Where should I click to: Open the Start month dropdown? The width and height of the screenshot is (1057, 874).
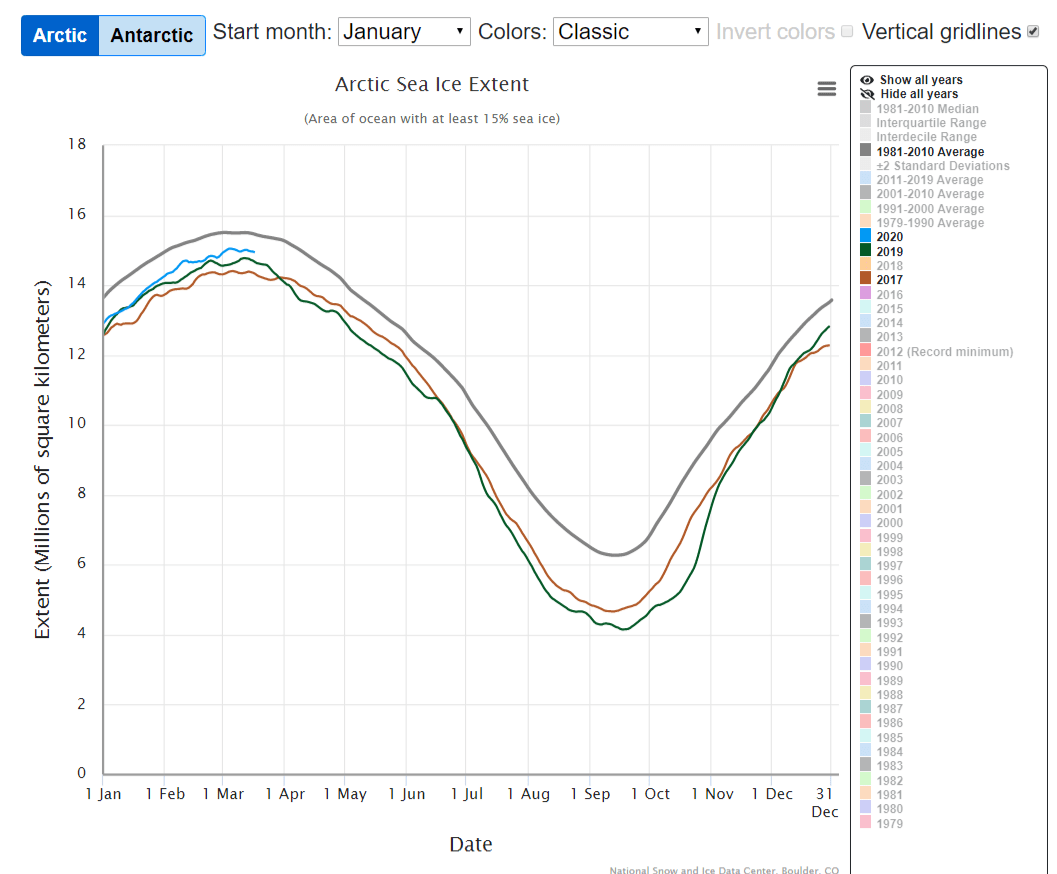coord(404,32)
